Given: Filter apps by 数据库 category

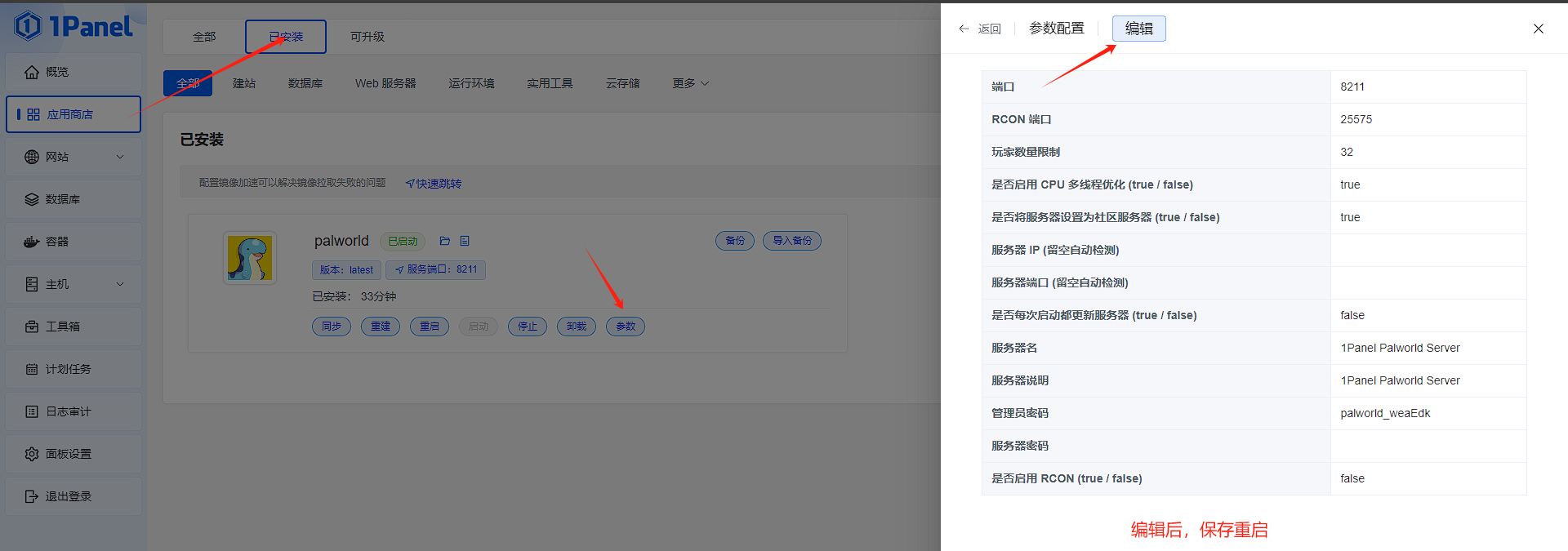Looking at the screenshot, I should point(305,83).
